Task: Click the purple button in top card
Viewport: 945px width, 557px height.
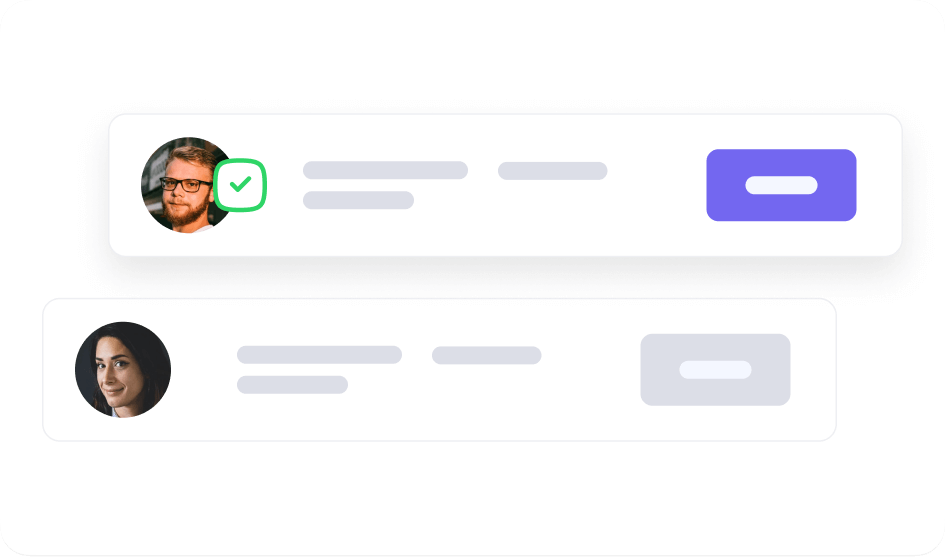Action: click(x=781, y=185)
